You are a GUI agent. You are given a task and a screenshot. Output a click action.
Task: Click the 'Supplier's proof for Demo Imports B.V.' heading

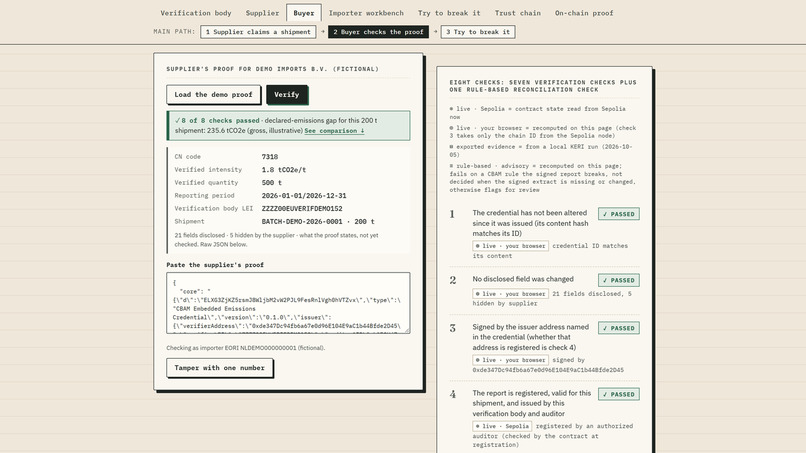(x=272, y=69)
